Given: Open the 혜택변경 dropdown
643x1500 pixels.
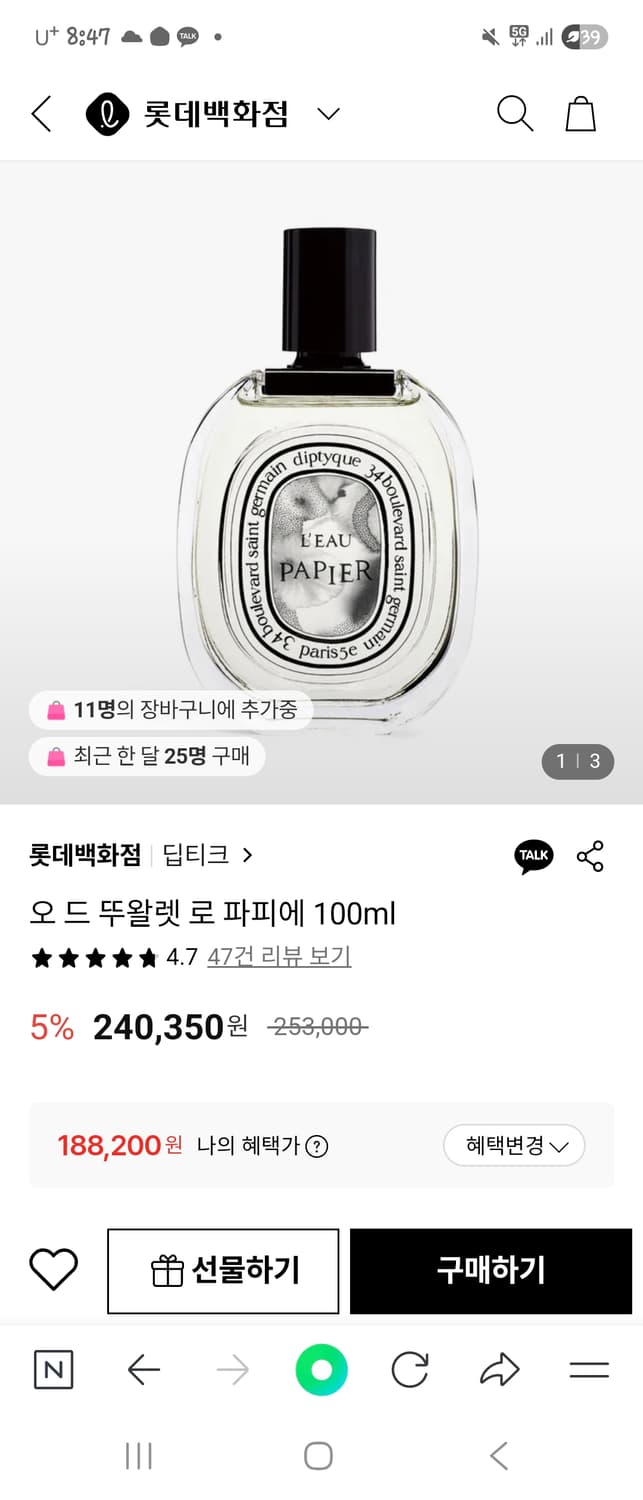Looking at the screenshot, I should tap(514, 1146).
